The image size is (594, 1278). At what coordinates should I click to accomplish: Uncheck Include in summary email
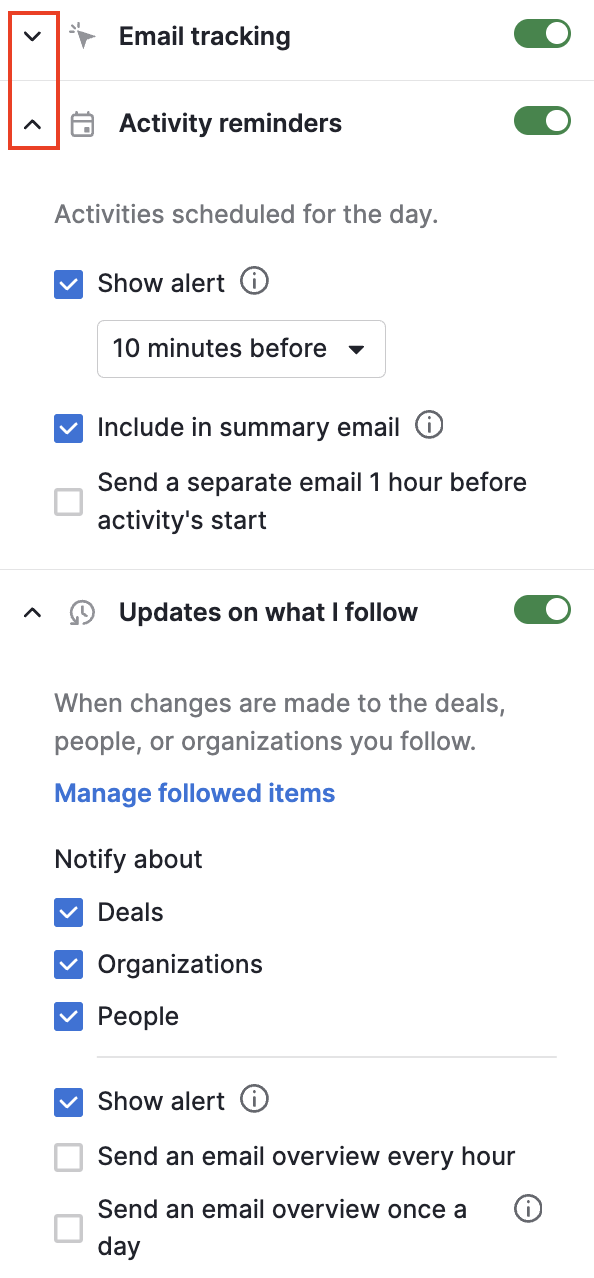tap(68, 428)
